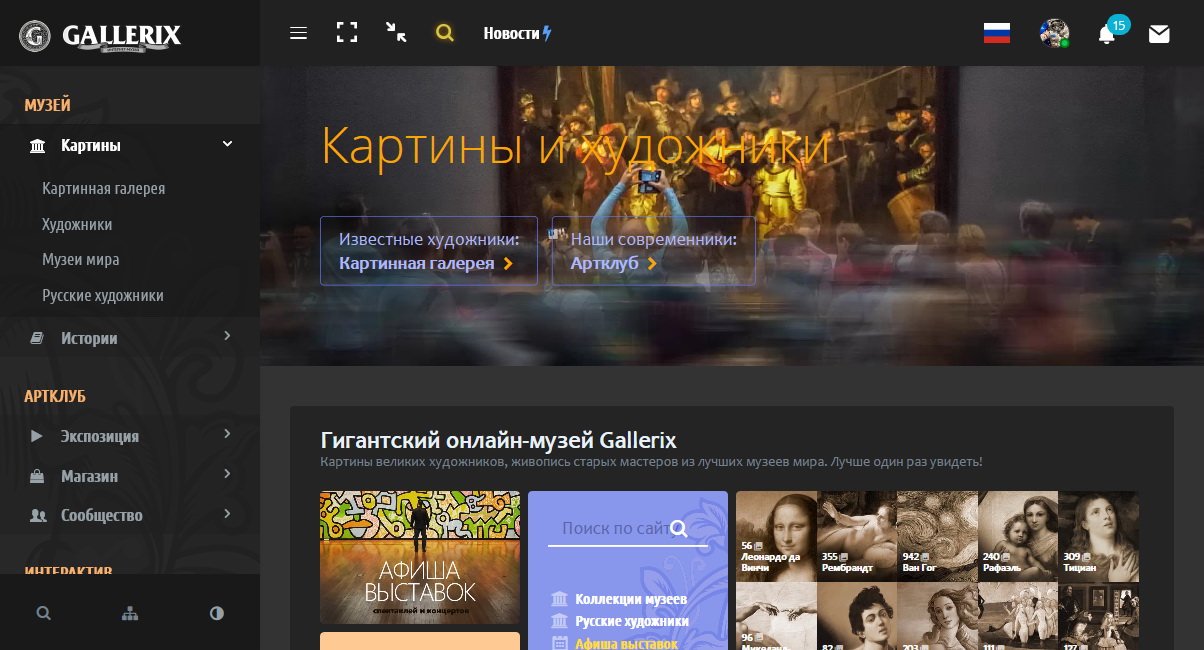Enter fullscreen mode with expand icon
Image resolution: width=1204 pixels, height=650 pixels.
tap(347, 33)
